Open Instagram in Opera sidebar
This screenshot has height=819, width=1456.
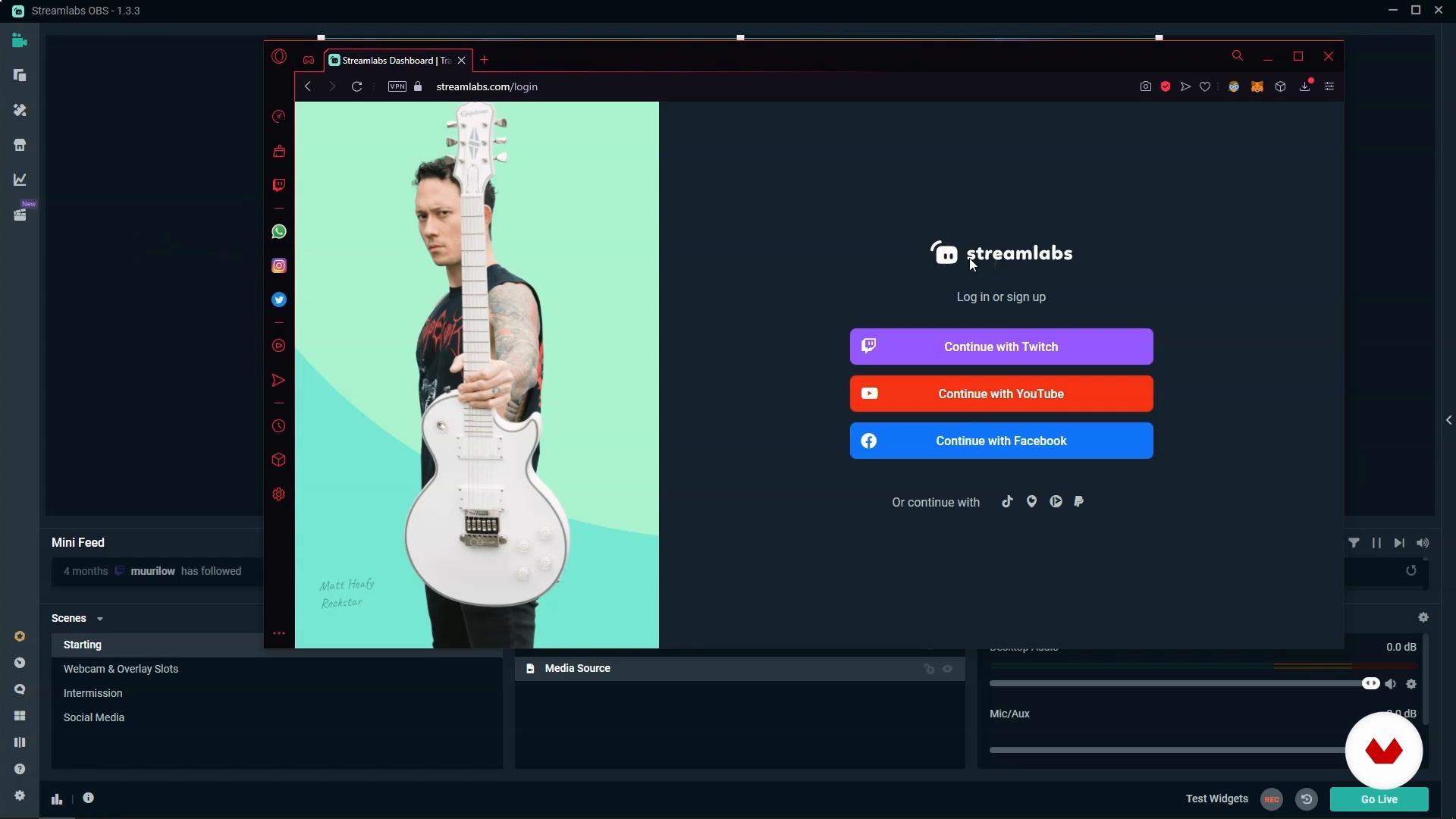coord(279,265)
